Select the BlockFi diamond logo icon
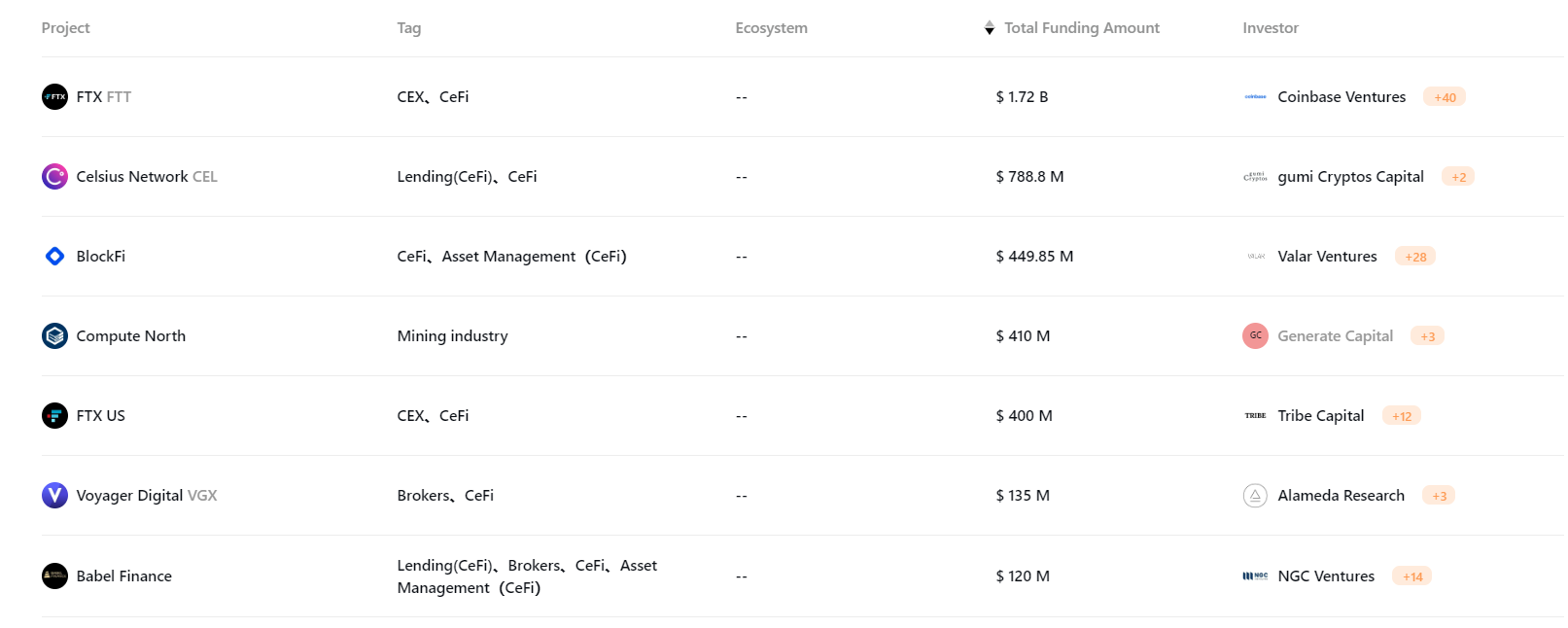Viewport: 1568px width, 628px height. tap(54, 257)
